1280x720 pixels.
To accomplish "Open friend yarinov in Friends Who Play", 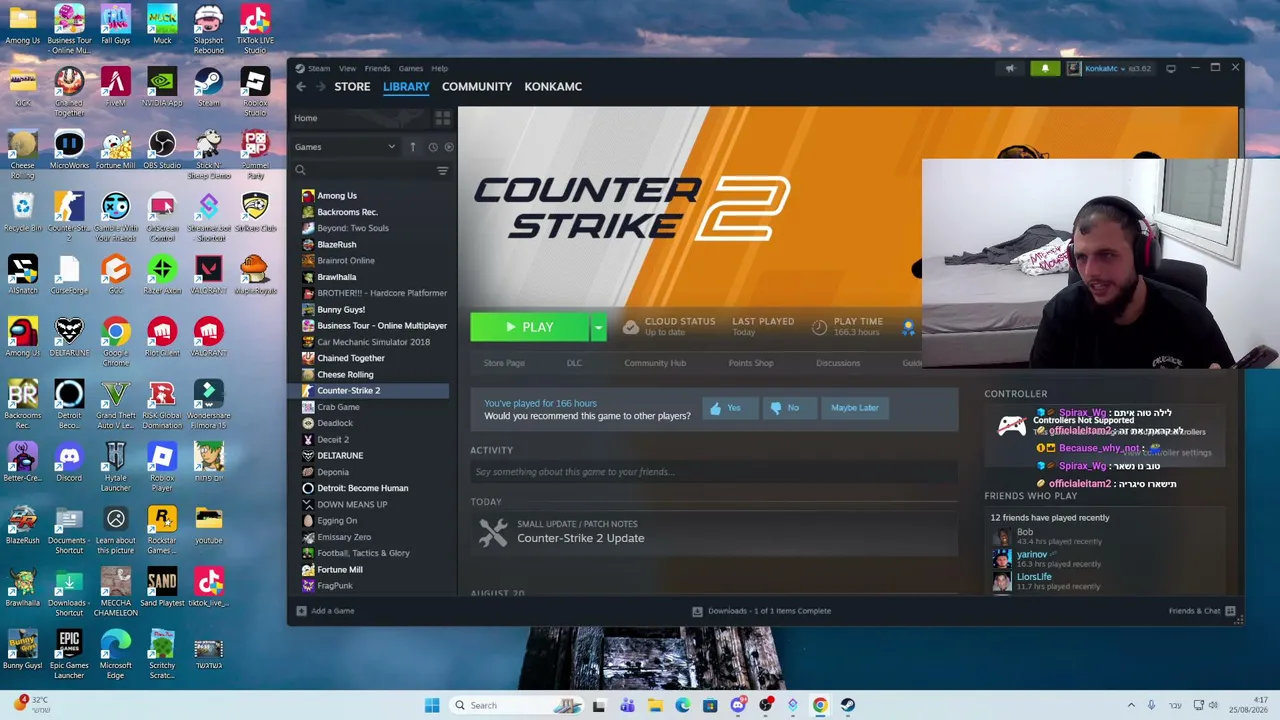I will (1031, 555).
